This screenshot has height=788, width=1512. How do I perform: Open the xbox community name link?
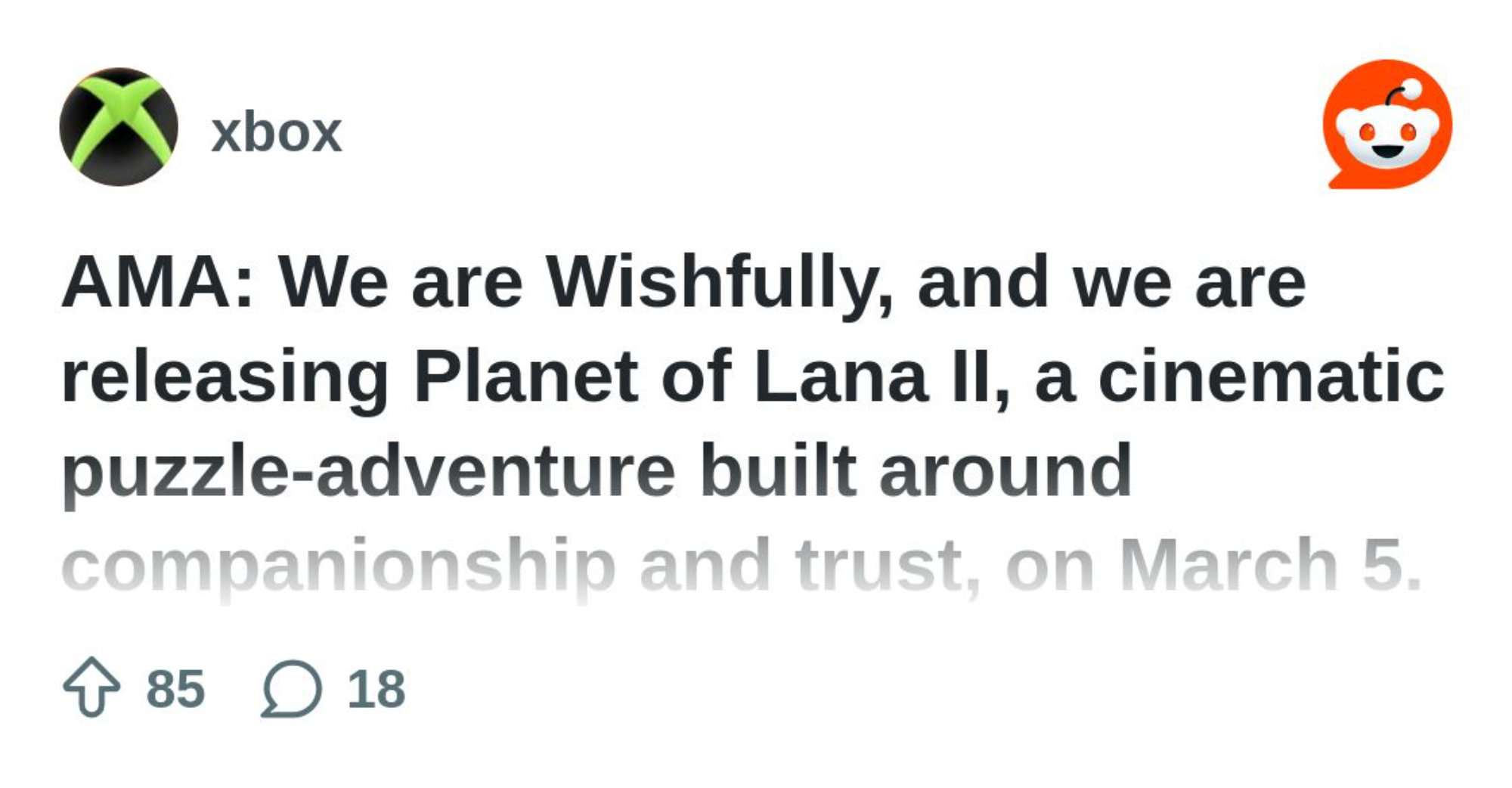276,133
